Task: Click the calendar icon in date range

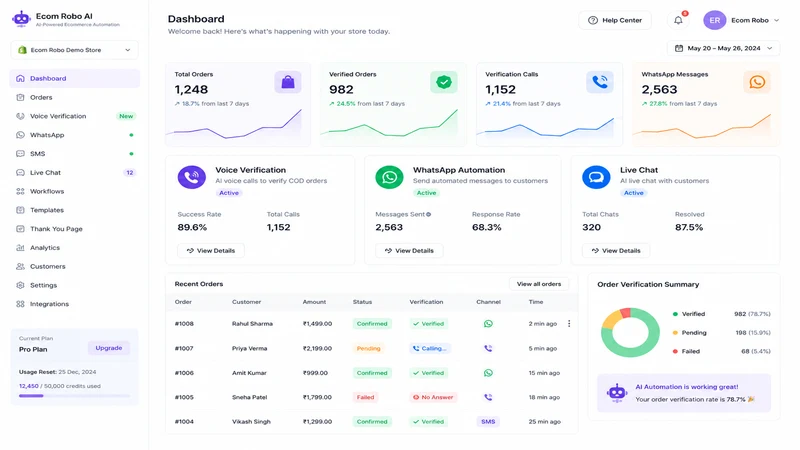Action: pyautogui.click(x=679, y=48)
